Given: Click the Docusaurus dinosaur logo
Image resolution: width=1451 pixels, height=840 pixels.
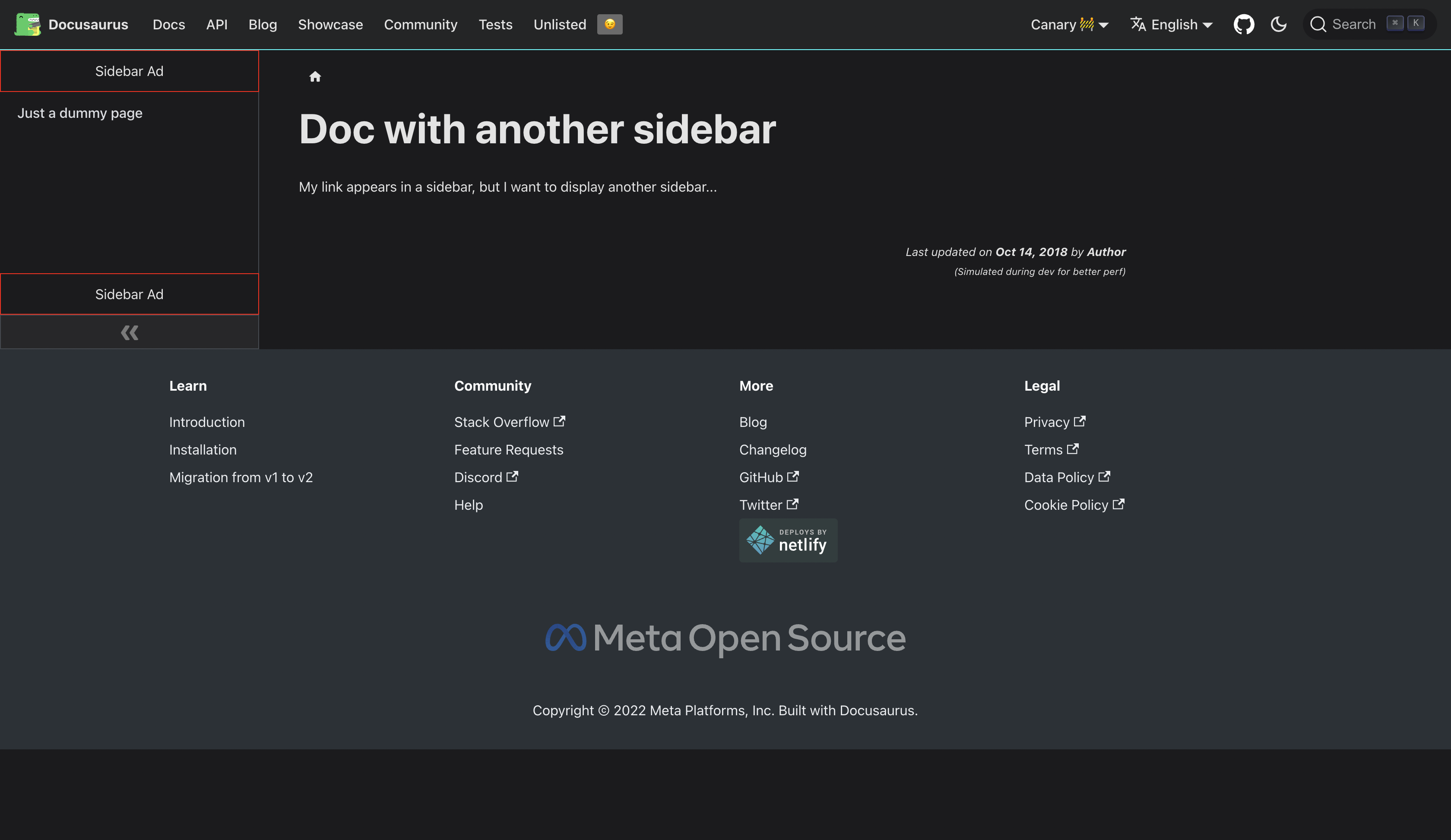Looking at the screenshot, I should click(27, 24).
